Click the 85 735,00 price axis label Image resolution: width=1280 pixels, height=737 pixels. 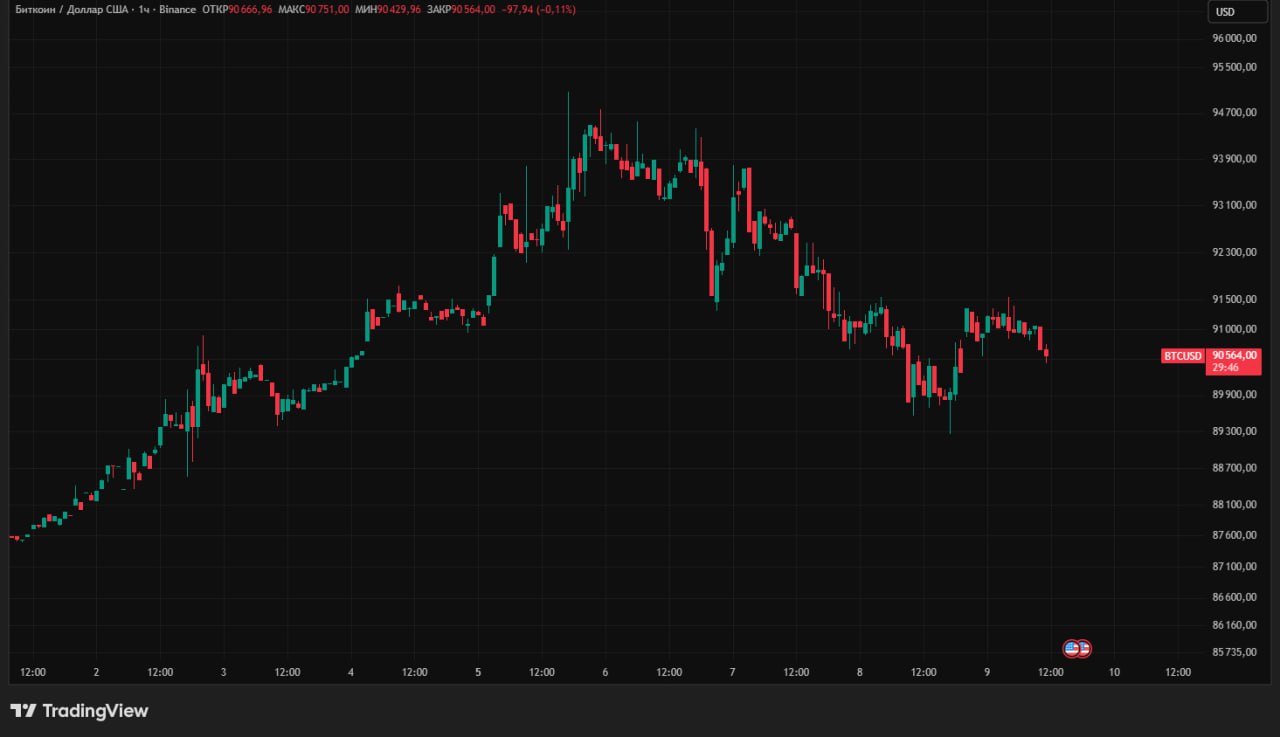tap(1234, 652)
